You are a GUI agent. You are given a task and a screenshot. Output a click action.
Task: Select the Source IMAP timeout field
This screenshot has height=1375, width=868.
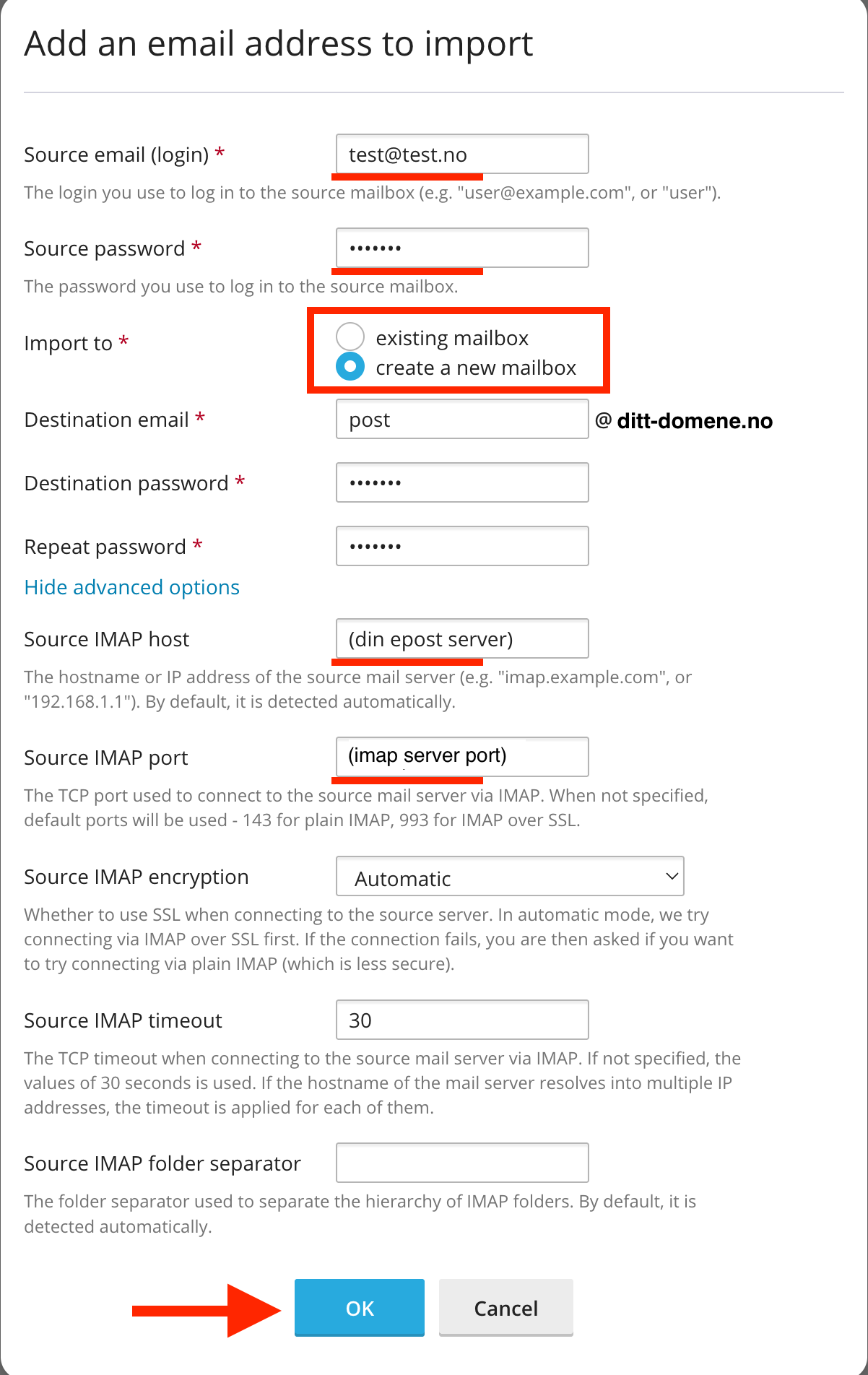tap(461, 1019)
